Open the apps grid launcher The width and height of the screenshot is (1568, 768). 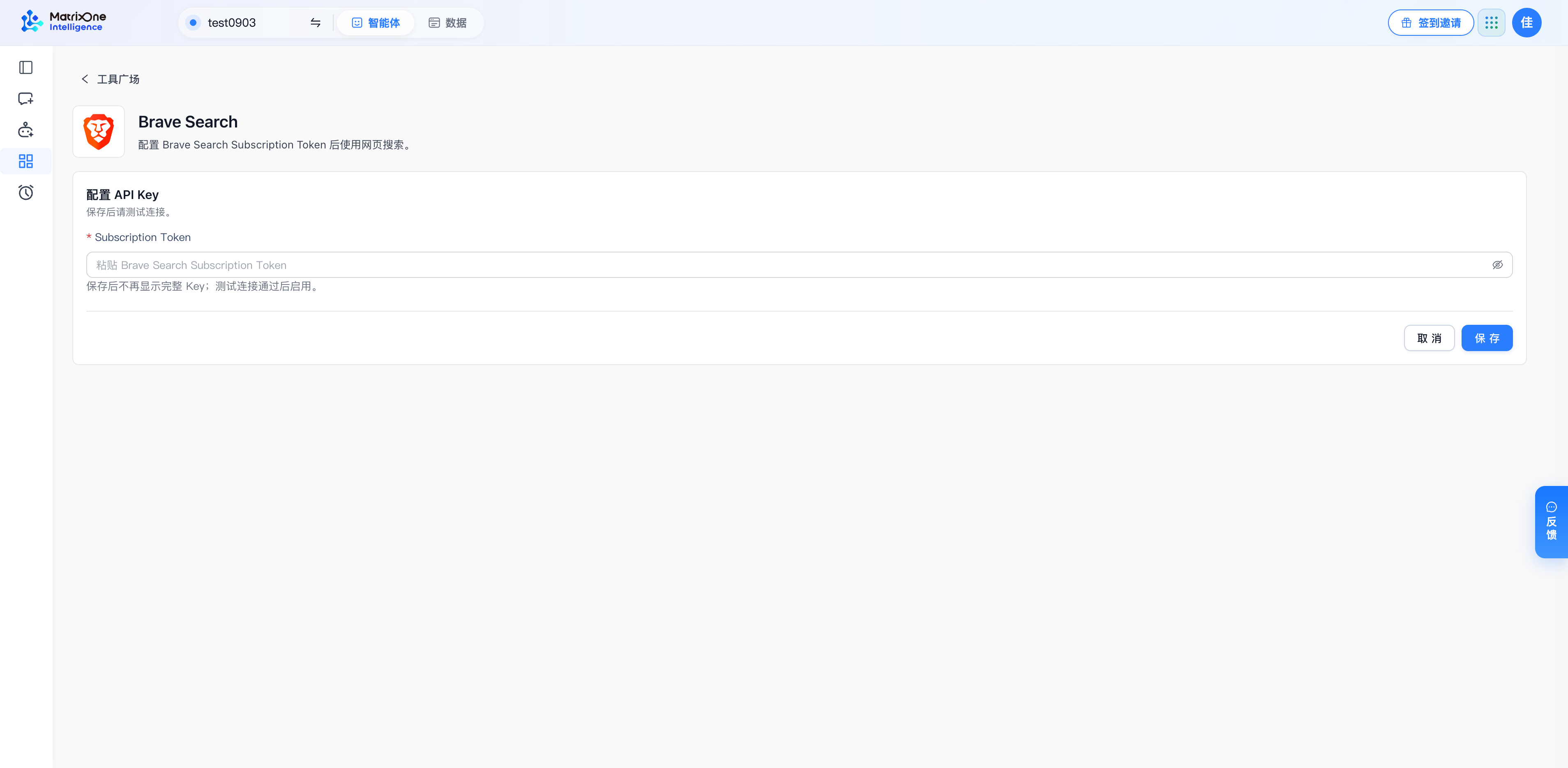(1491, 23)
